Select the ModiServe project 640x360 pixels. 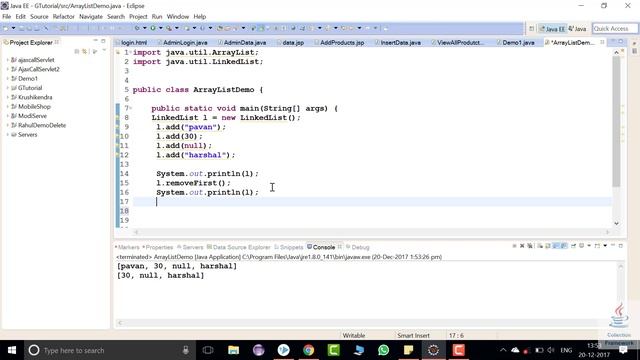(32, 116)
